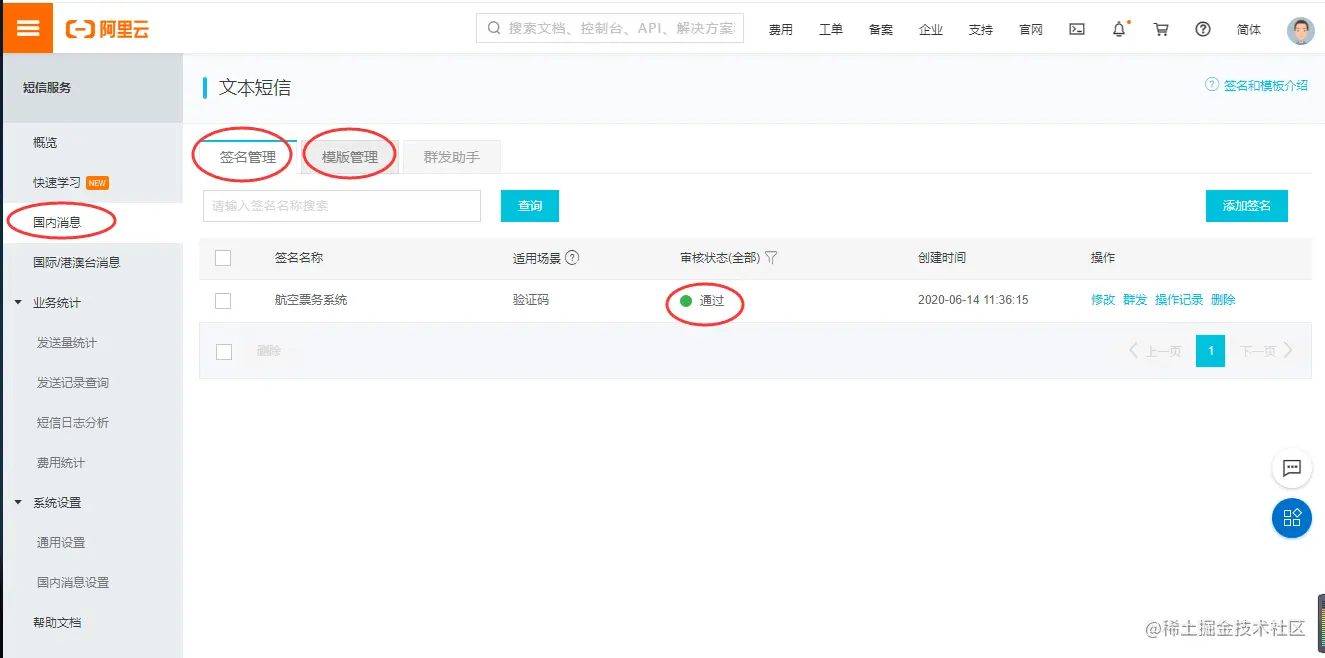Screen dimensions: 1325x658
Task: Check the 航空票务系统 row checkbox
Action: [223, 300]
